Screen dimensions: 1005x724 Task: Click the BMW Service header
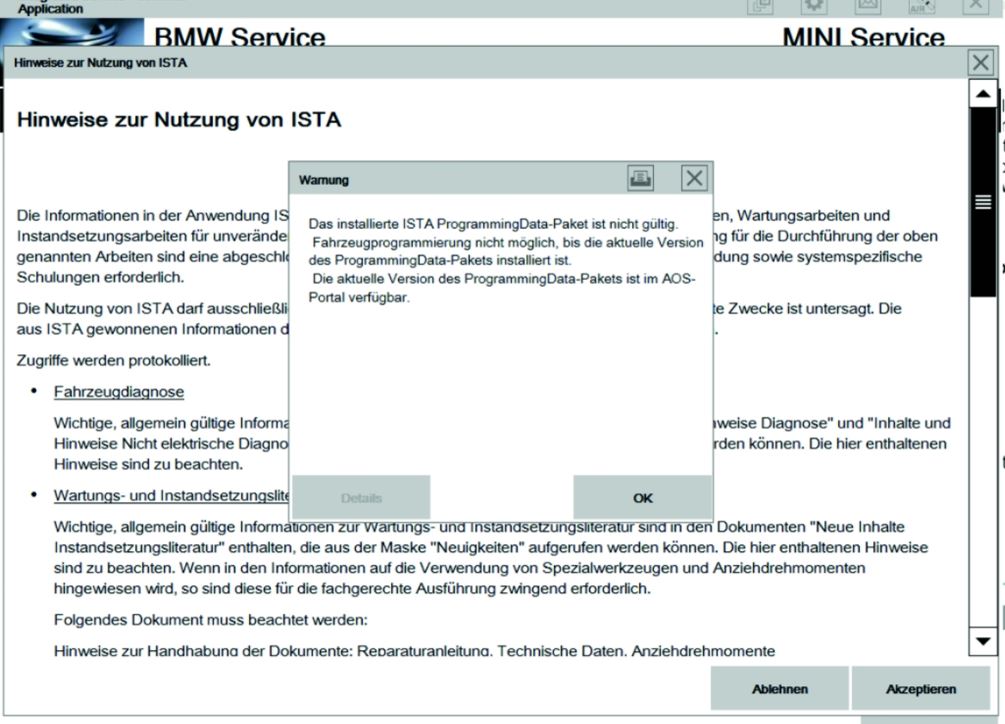click(x=239, y=38)
